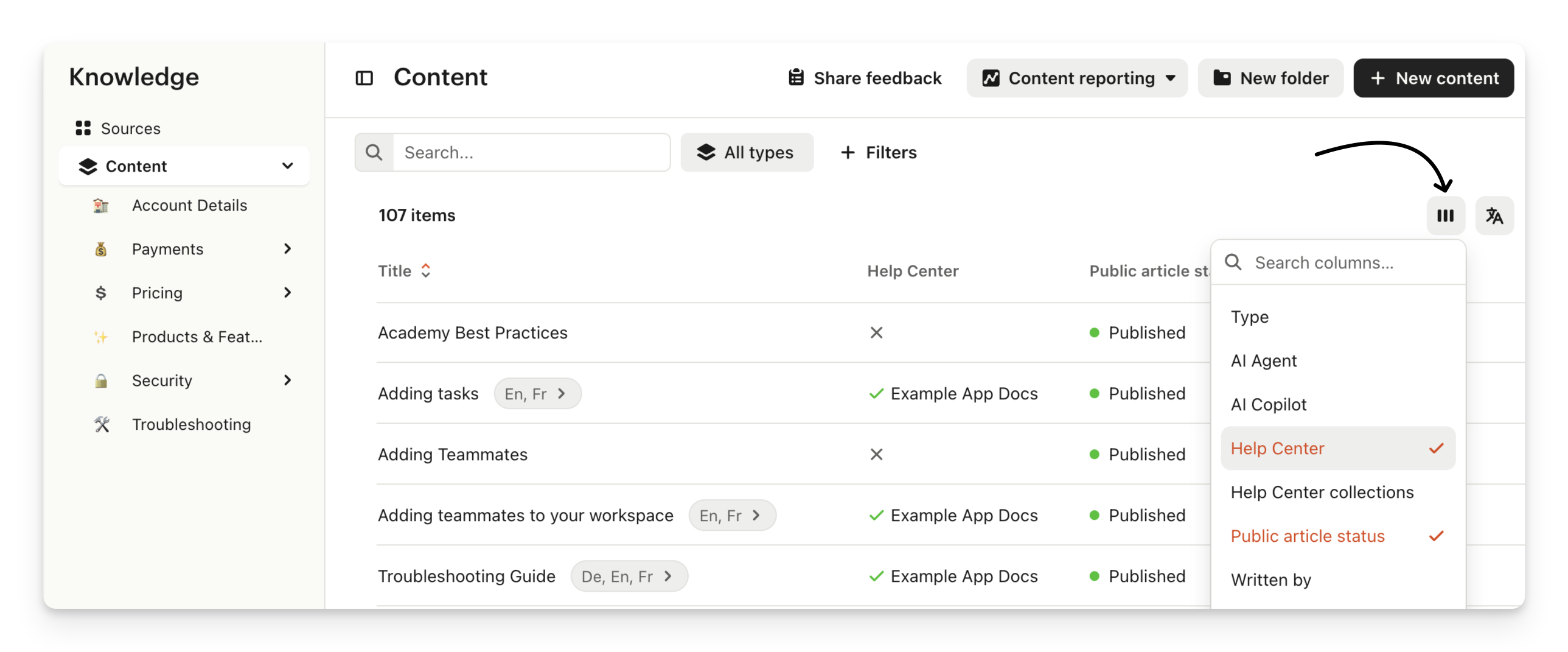Uncheck the Help Center column option
Viewport: 1568px width, 652px height.
1337,449
